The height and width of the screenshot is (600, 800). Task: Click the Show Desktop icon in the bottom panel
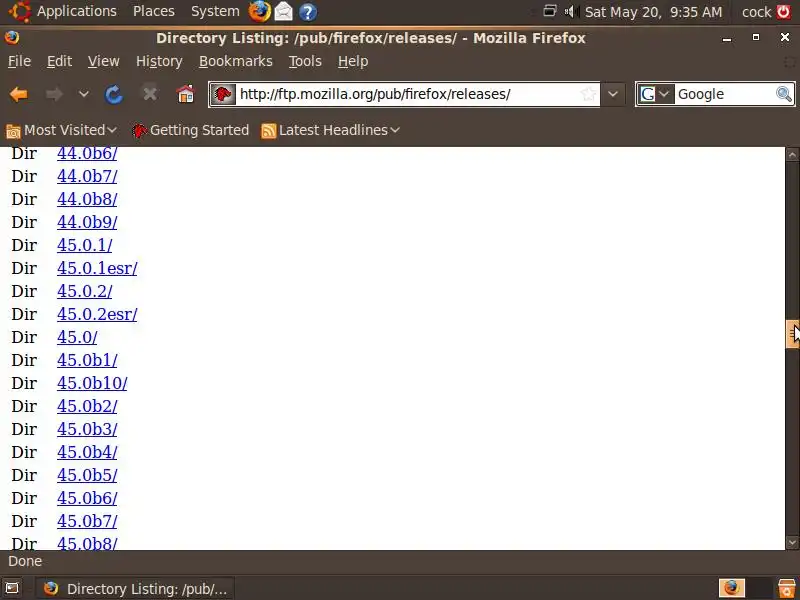click(x=12, y=588)
